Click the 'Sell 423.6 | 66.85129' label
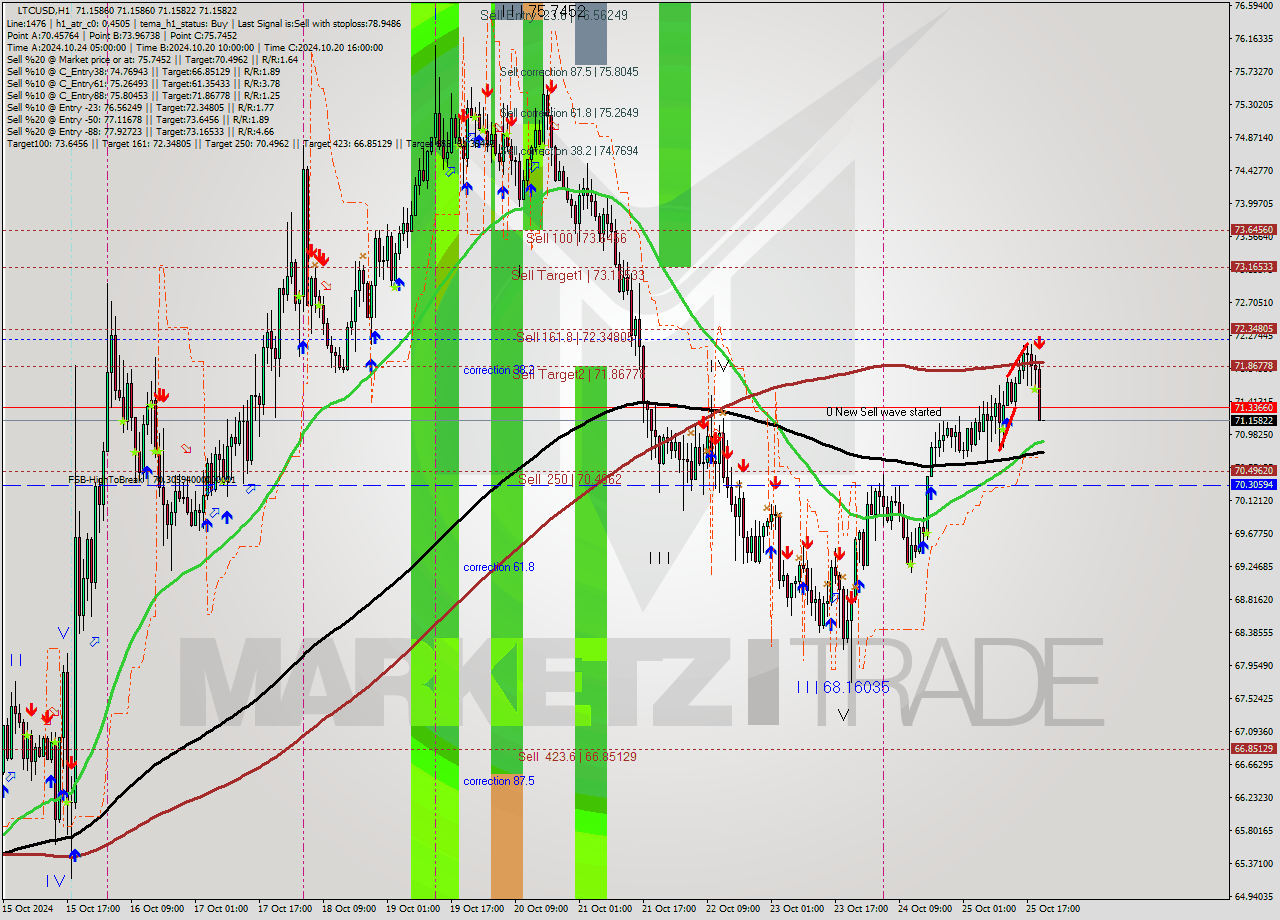The image size is (1280, 920). pos(577,757)
